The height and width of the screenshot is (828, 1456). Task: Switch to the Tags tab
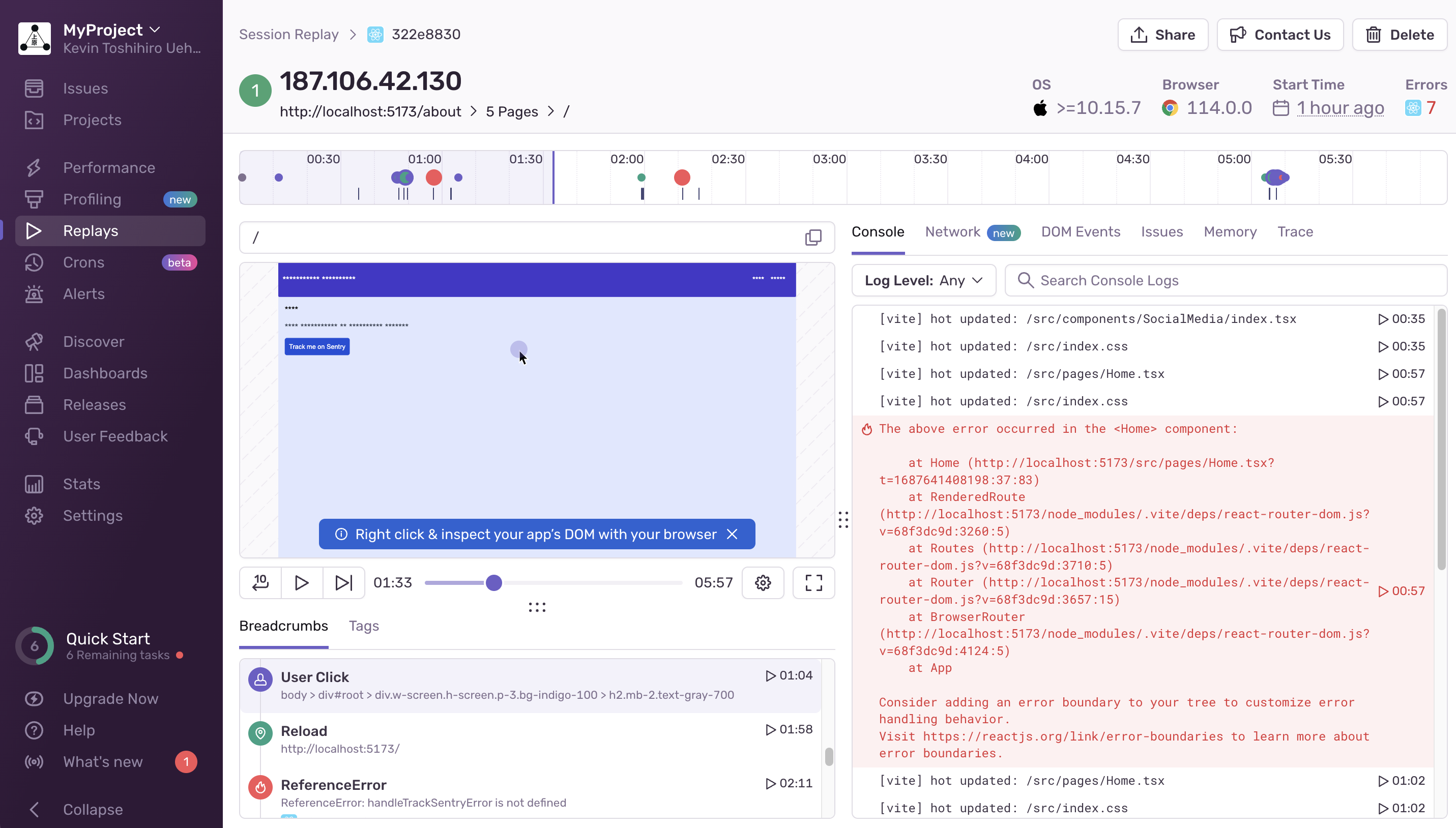pyautogui.click(x=363, y=626)
